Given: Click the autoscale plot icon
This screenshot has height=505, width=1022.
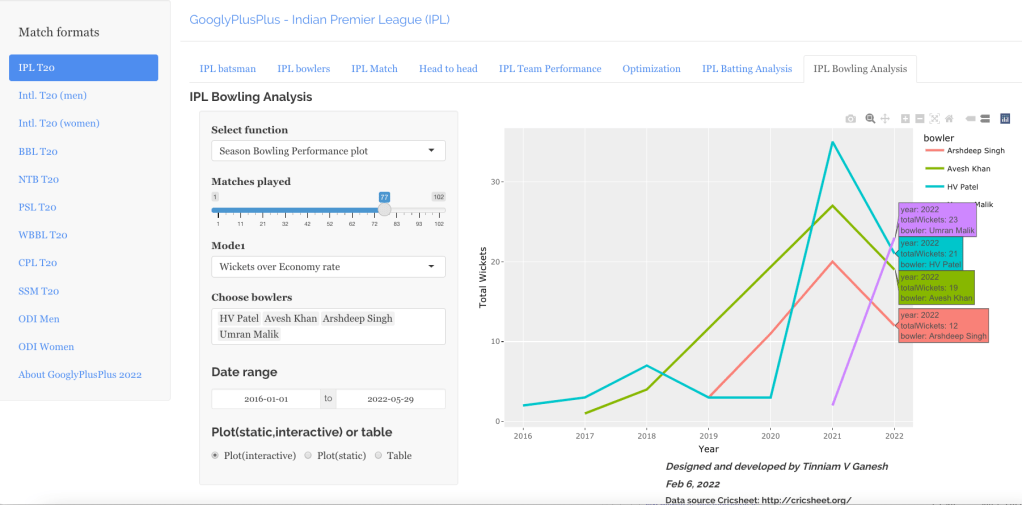Looking at the screenshot, I should pyautogui.click(x=934, y=118).
